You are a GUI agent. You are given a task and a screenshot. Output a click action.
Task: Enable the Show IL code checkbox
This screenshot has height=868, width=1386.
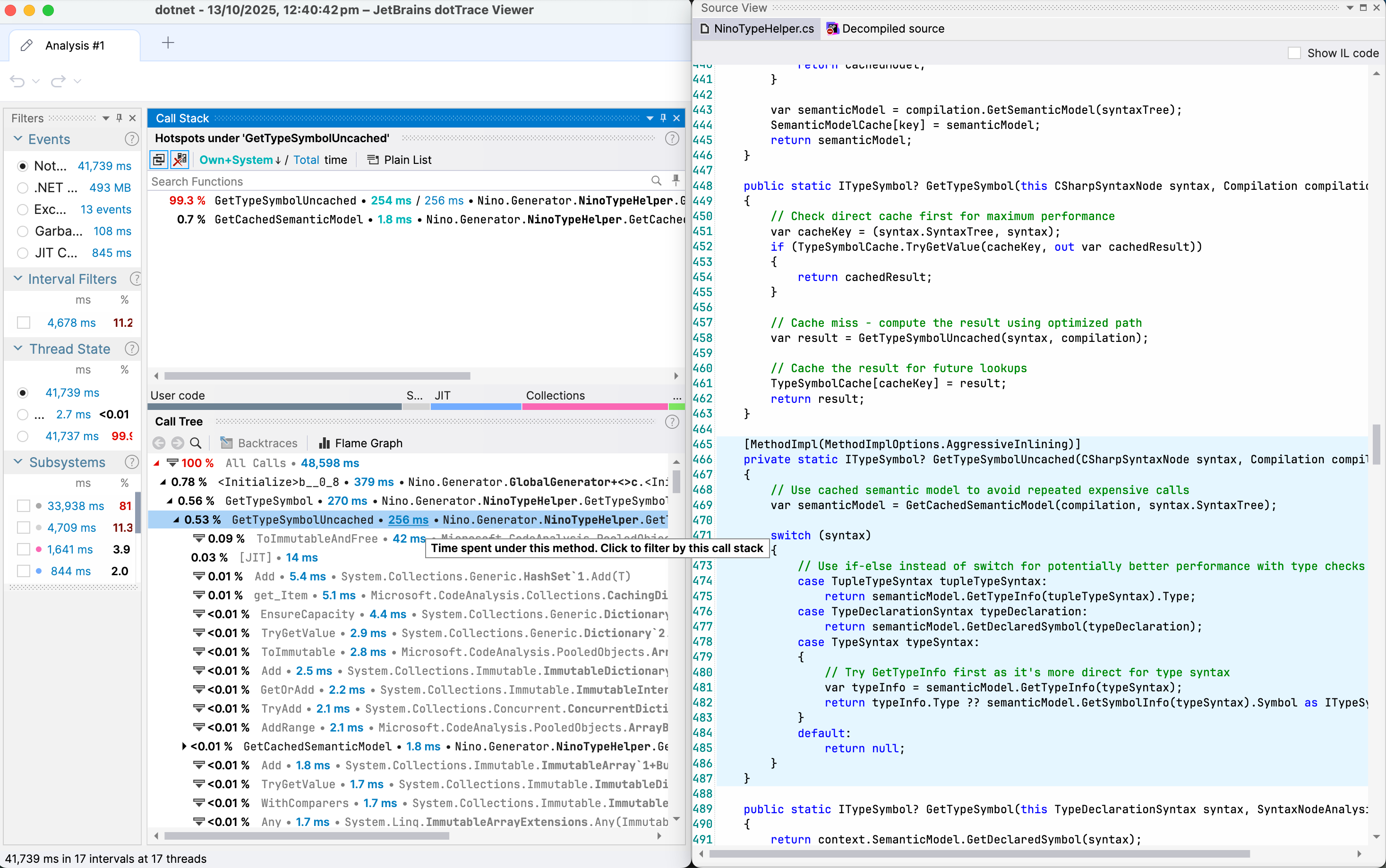(x=1294, y=53)
